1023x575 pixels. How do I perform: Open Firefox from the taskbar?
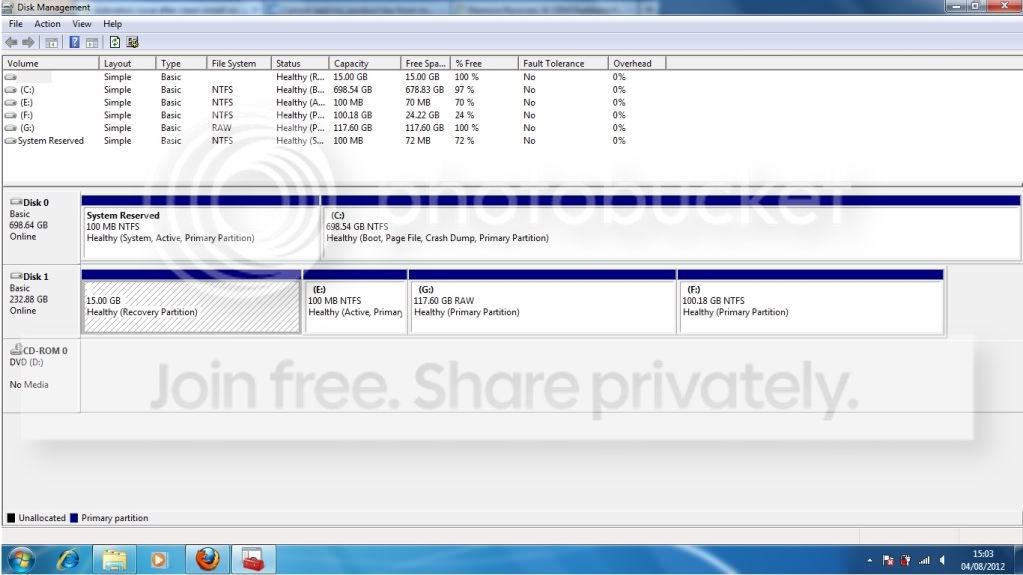208,559
